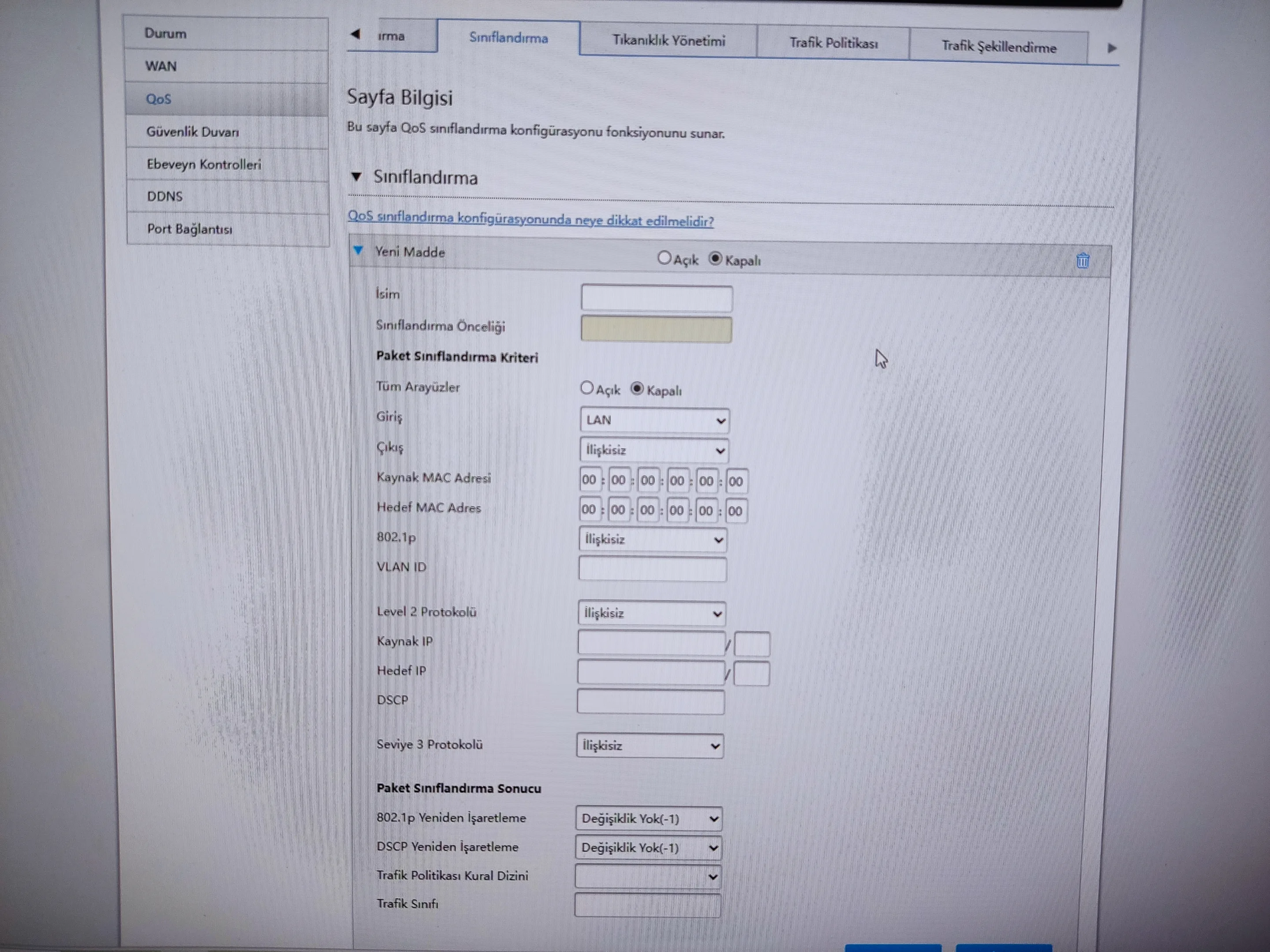The height and width of the screenshot is (952, 1270).
Task: Click the DSCP input field
Action: [x=650, y=702]
